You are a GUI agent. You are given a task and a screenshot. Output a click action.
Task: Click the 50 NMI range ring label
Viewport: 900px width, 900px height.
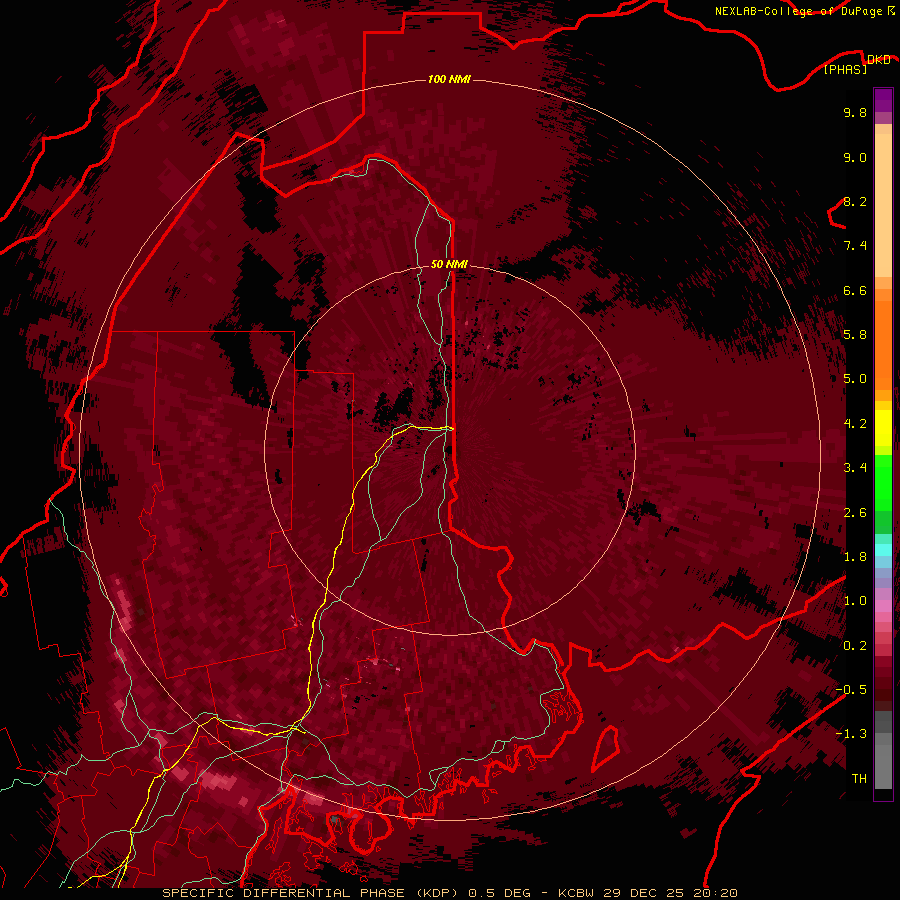(449, 264)
